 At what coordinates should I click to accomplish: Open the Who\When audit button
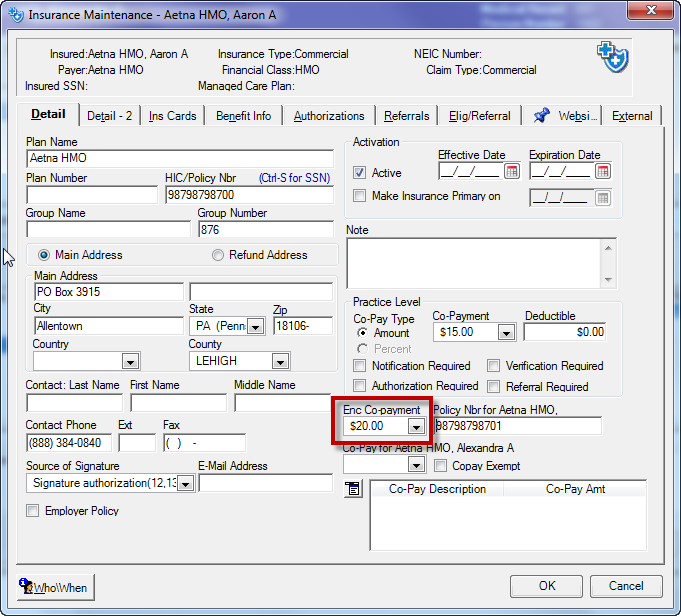(x=56, y=587)
